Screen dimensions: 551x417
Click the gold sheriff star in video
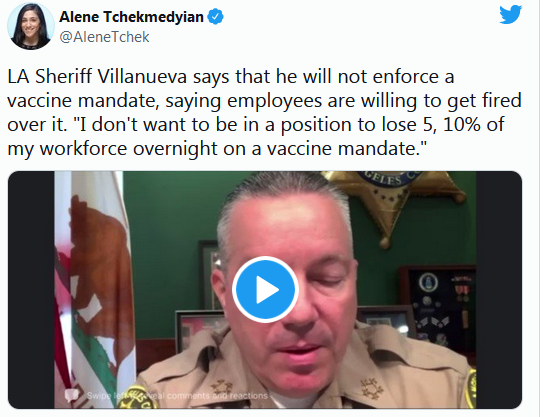click(x=397, y=202)
